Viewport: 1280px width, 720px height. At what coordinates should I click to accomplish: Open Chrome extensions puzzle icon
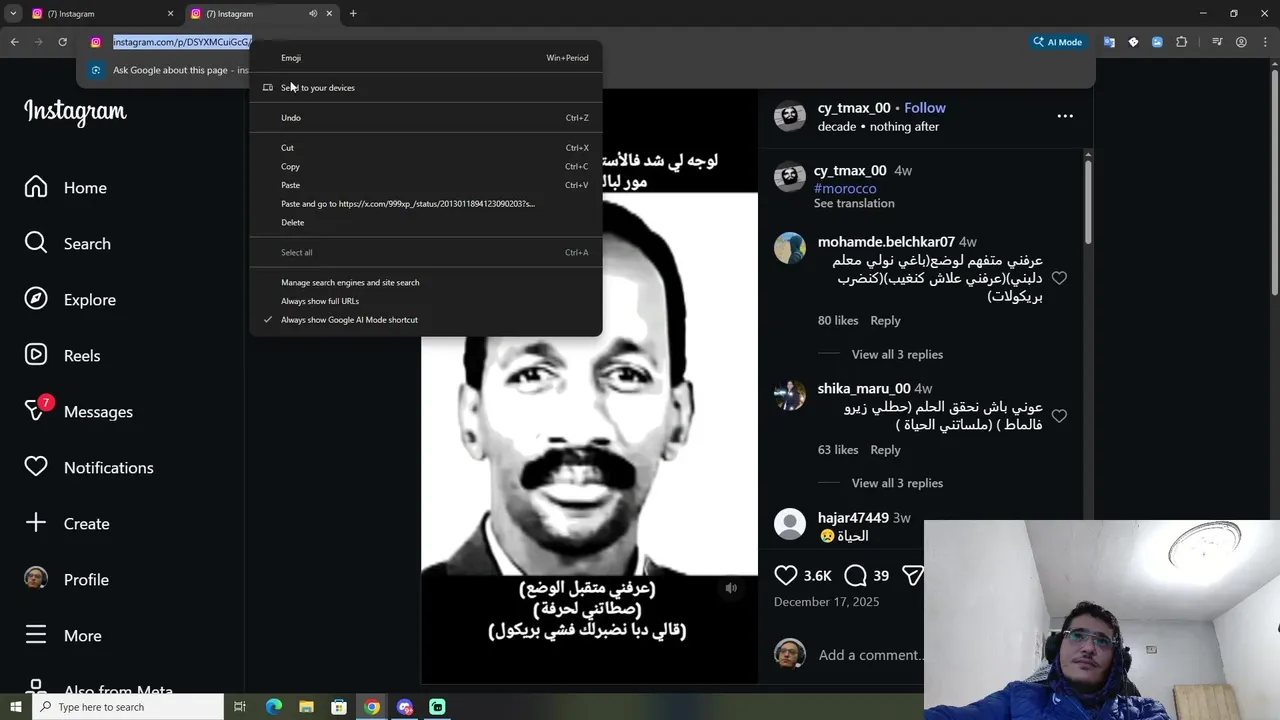(x=1181, y=42)
